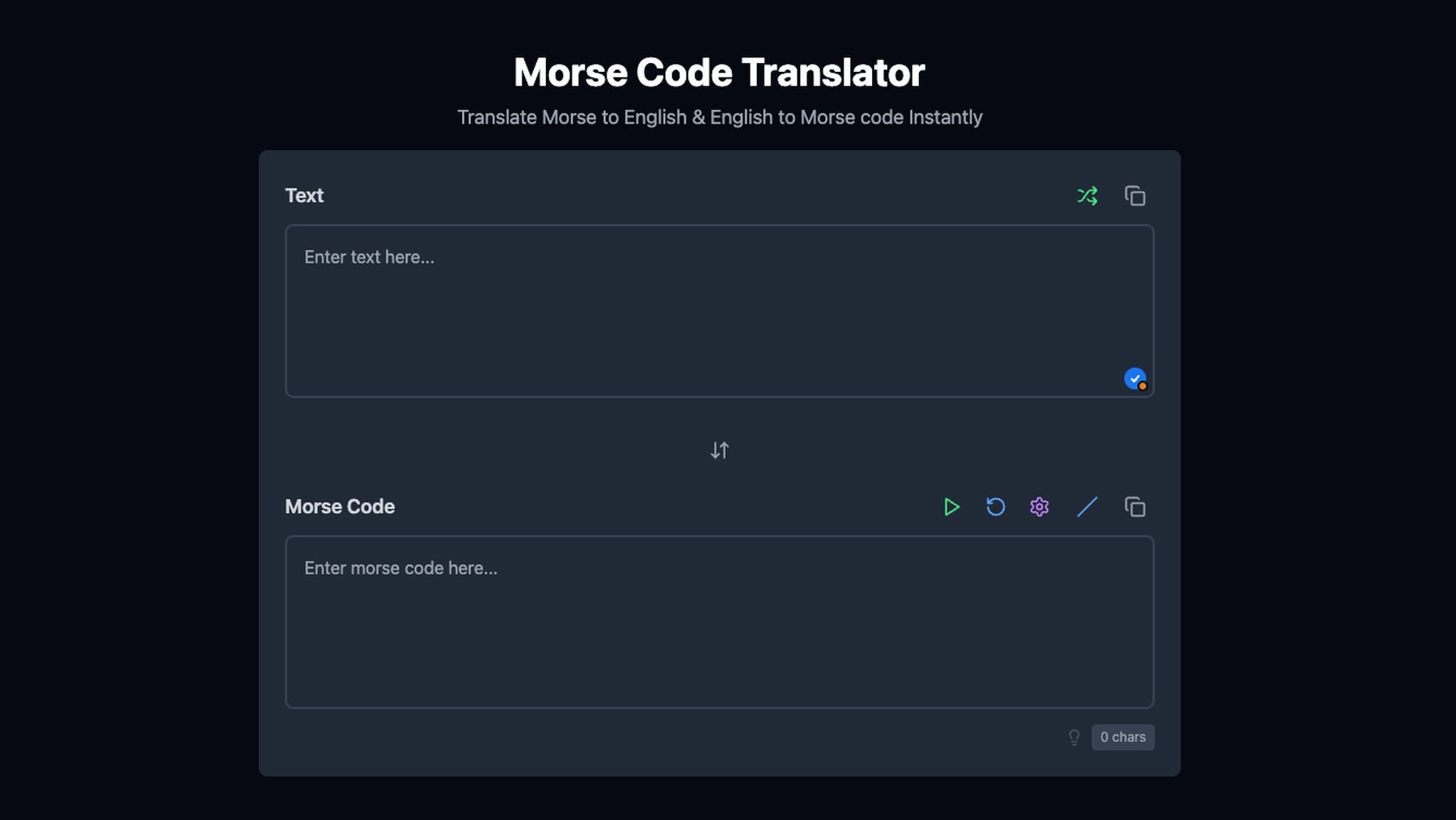Click the orange dot on grammar badge
Screen dimensions: 1456x820
[x=1143, y=387]
